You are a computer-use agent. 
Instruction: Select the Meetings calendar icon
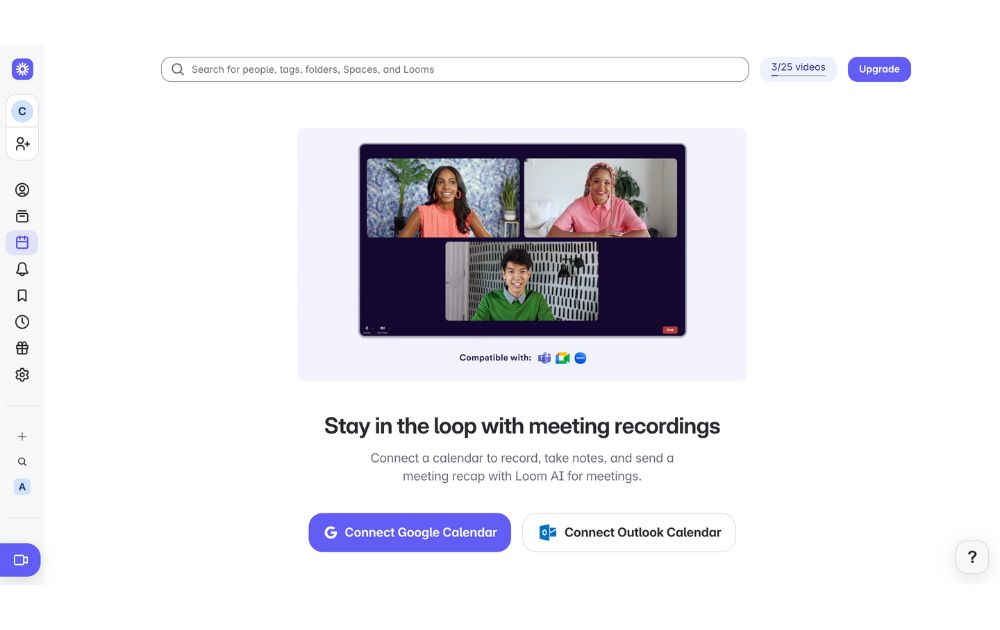(x=22, y=242)
